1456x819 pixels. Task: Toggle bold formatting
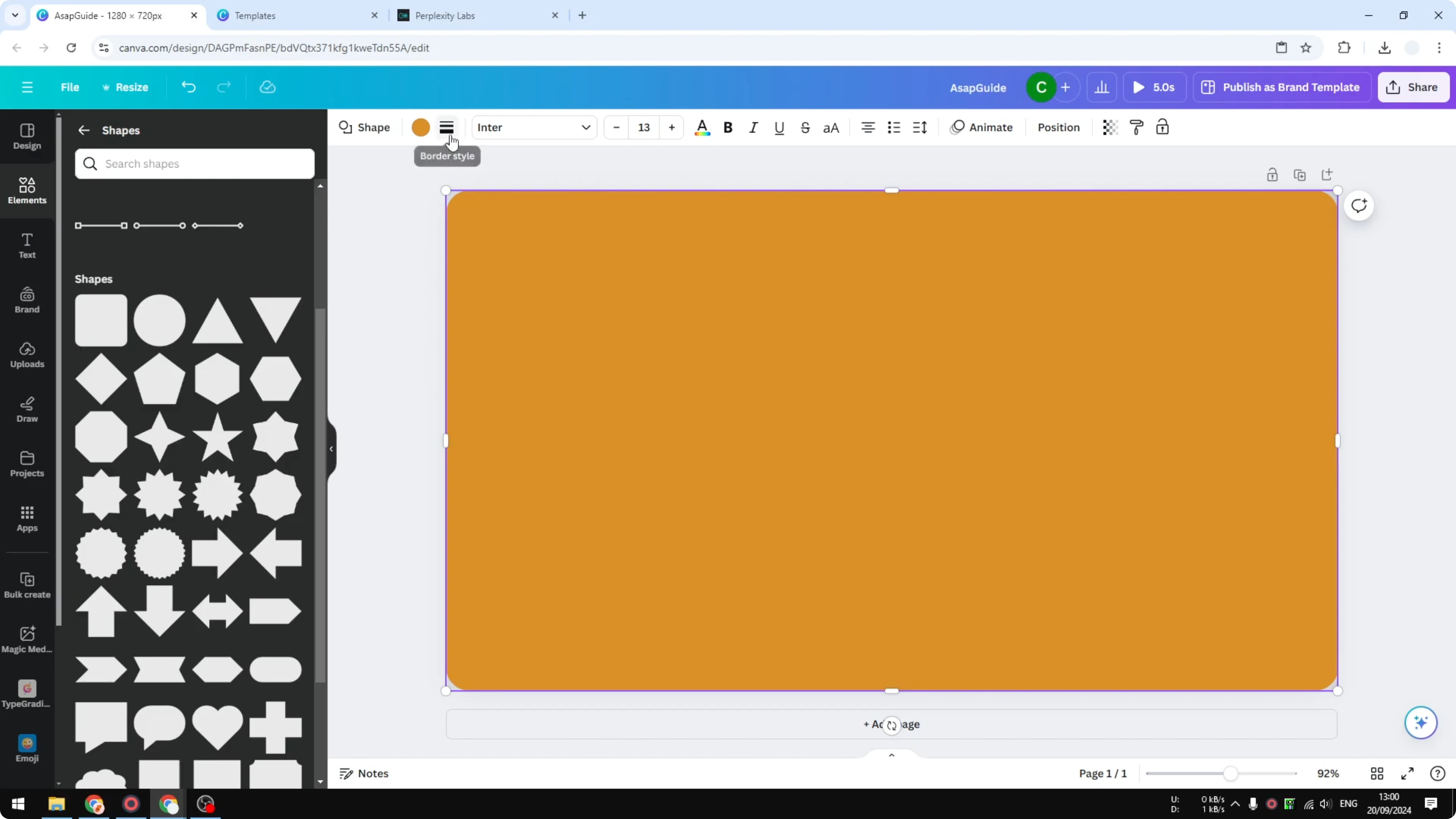click(x=728, y=127)
